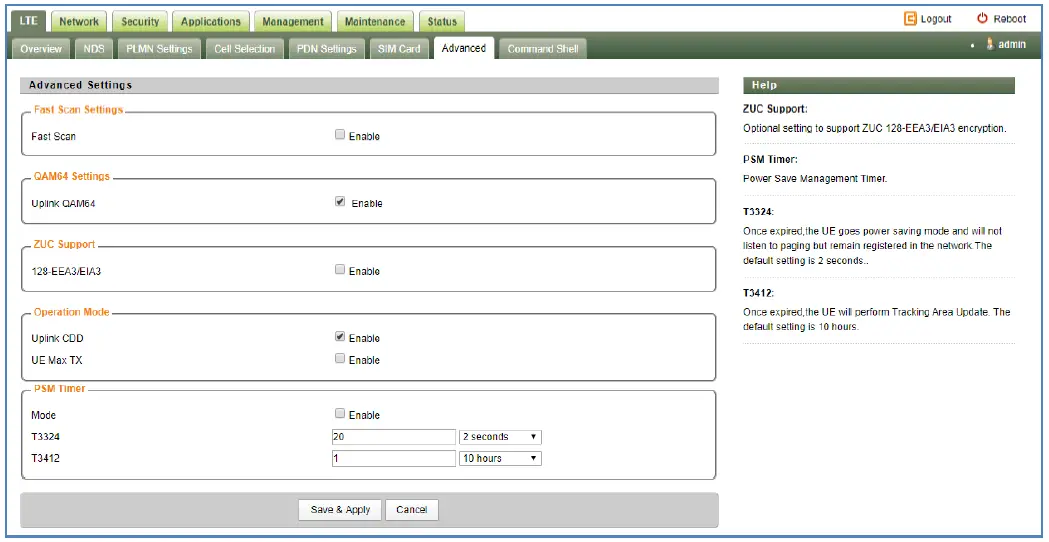The height and width of the screenshot is (542, 1049).
Task: Click the T3324 value input field
Action: tap(393, 437)
